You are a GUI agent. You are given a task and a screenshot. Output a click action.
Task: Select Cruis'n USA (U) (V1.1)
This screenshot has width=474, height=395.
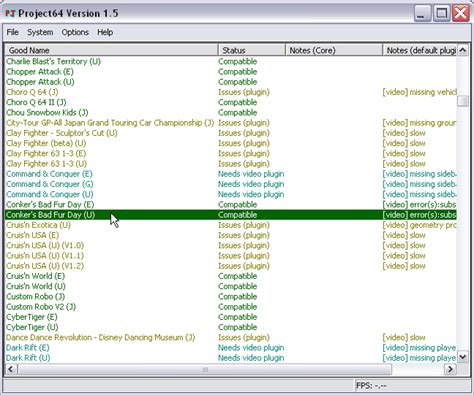pos(45,256)
